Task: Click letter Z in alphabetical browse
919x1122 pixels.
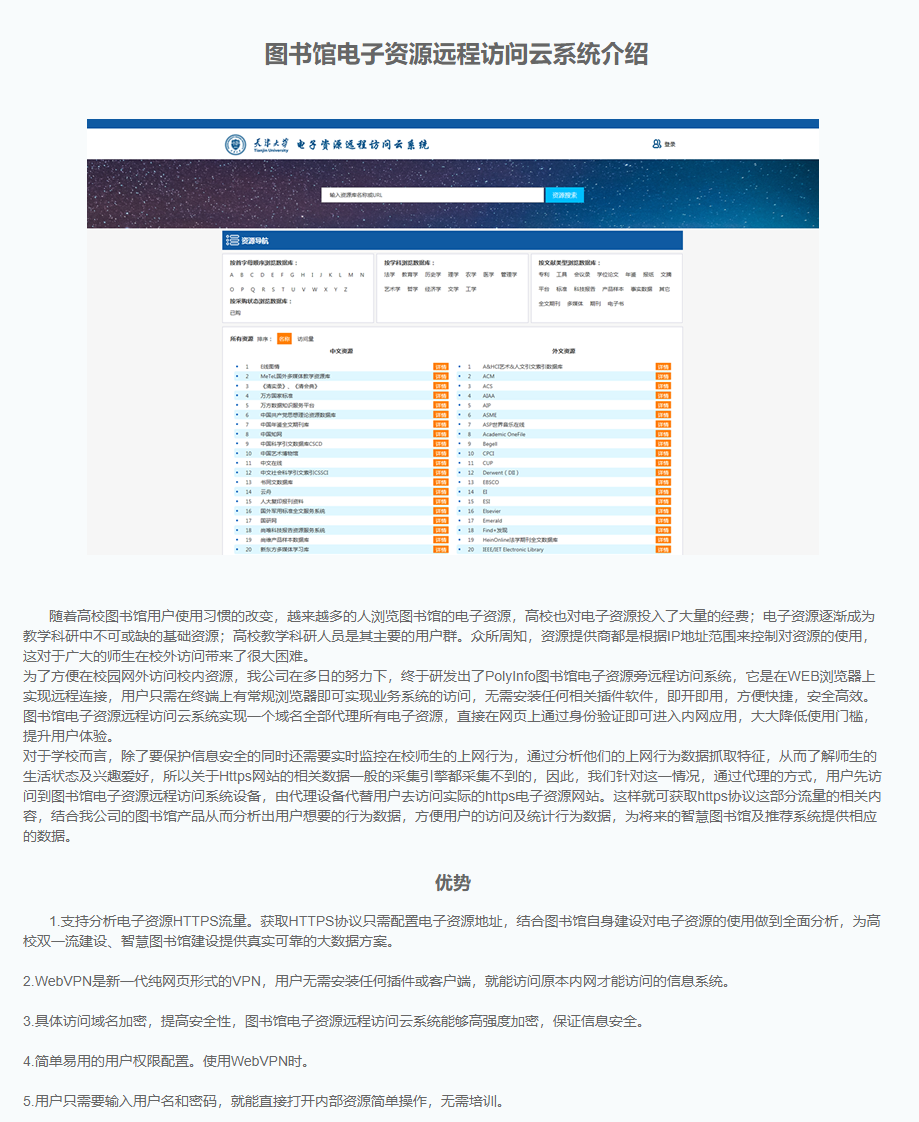Action: click(346, 290)
